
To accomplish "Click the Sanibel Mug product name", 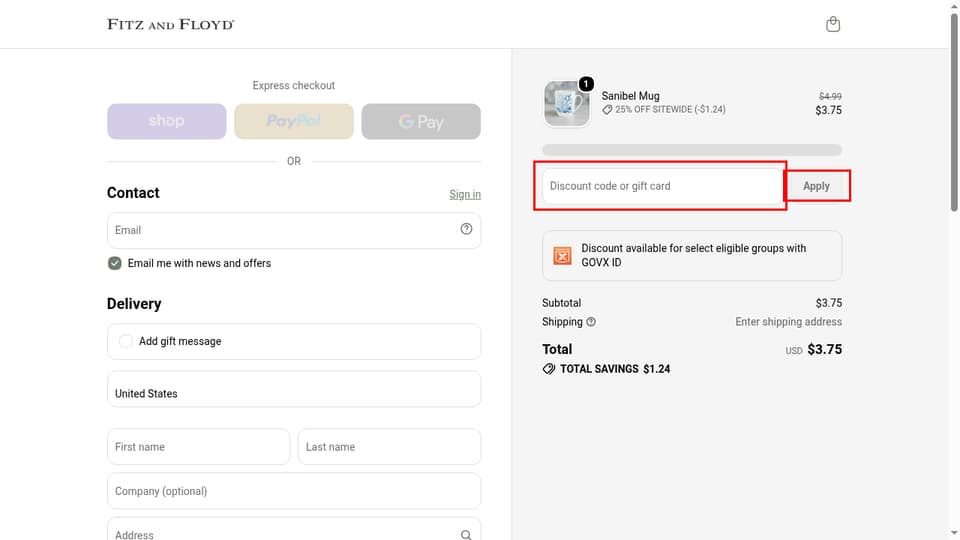I will [x=631, y=96].
